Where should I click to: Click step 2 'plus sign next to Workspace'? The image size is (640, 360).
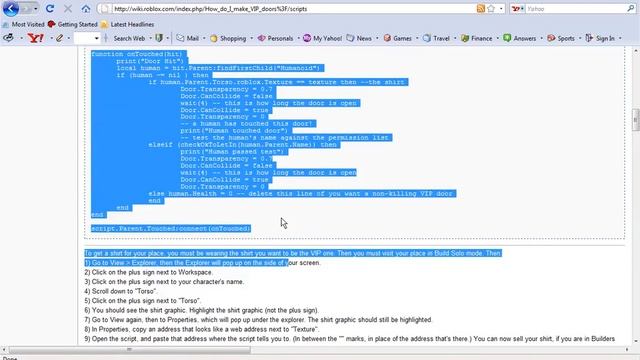[x=149, y=272]
